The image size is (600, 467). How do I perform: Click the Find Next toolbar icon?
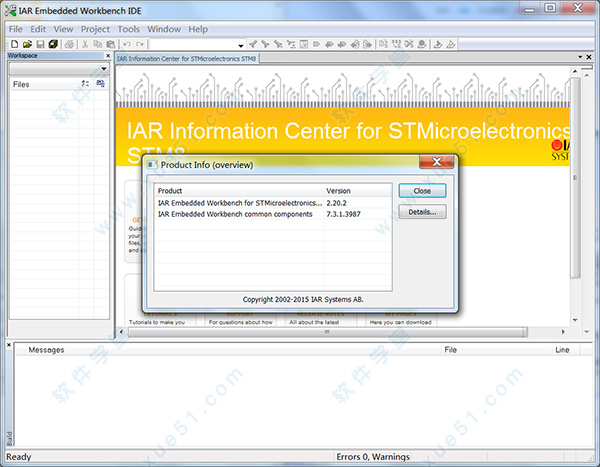(265, 44)
